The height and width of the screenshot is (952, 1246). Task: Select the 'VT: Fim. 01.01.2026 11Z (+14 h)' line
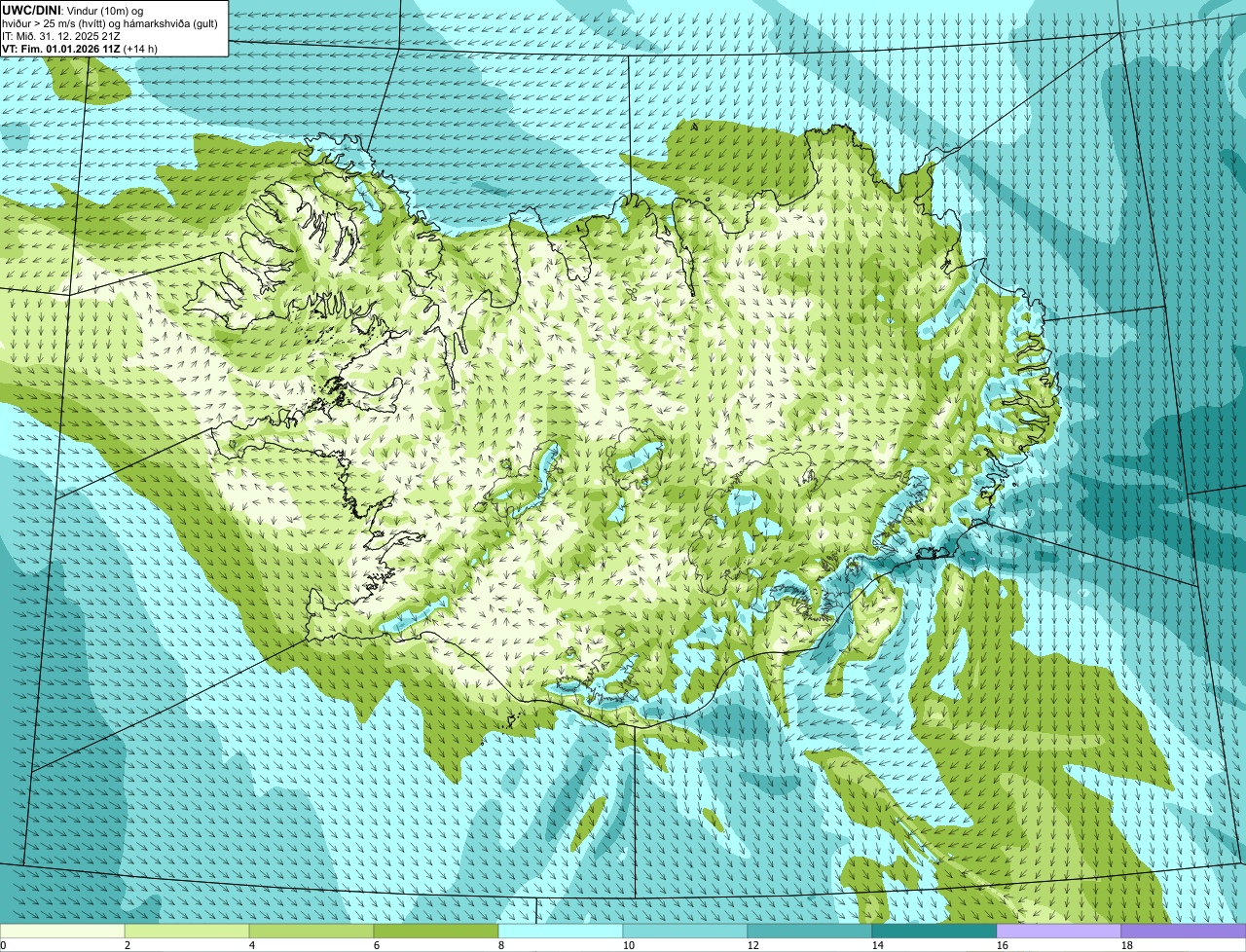point(80,48)
